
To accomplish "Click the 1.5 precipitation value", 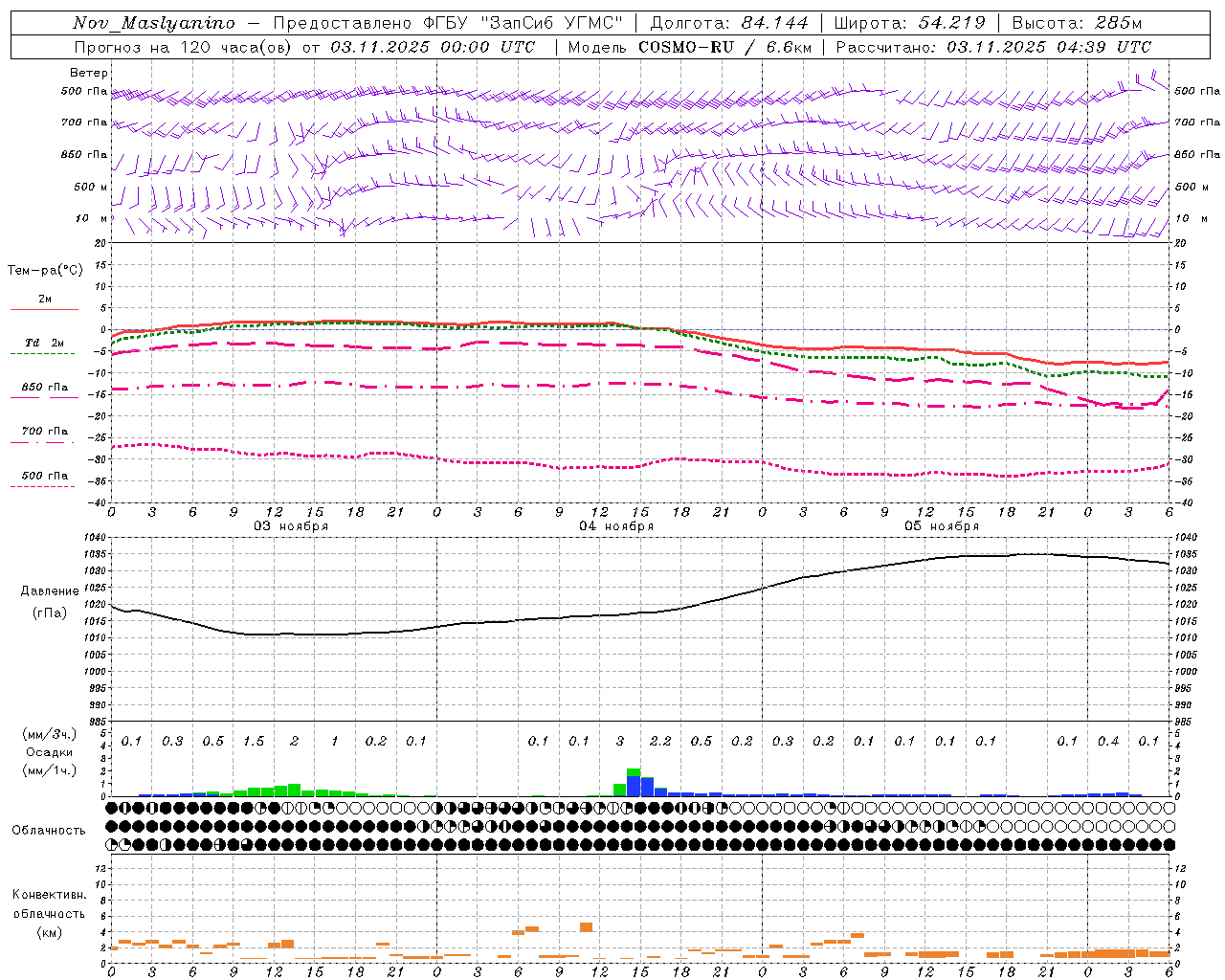I will tap(254, 741).
